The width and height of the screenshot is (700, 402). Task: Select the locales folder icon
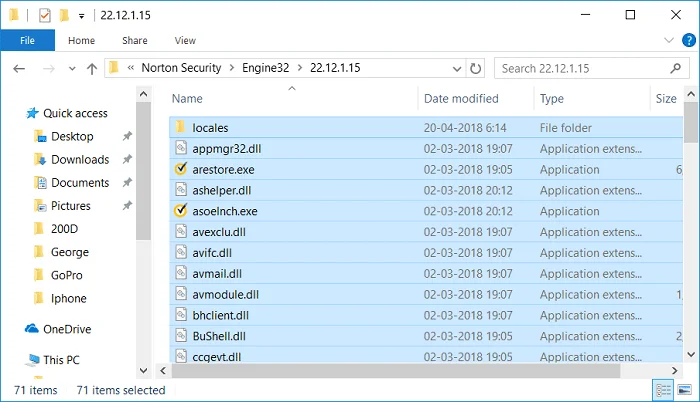[x=180, y=127]
